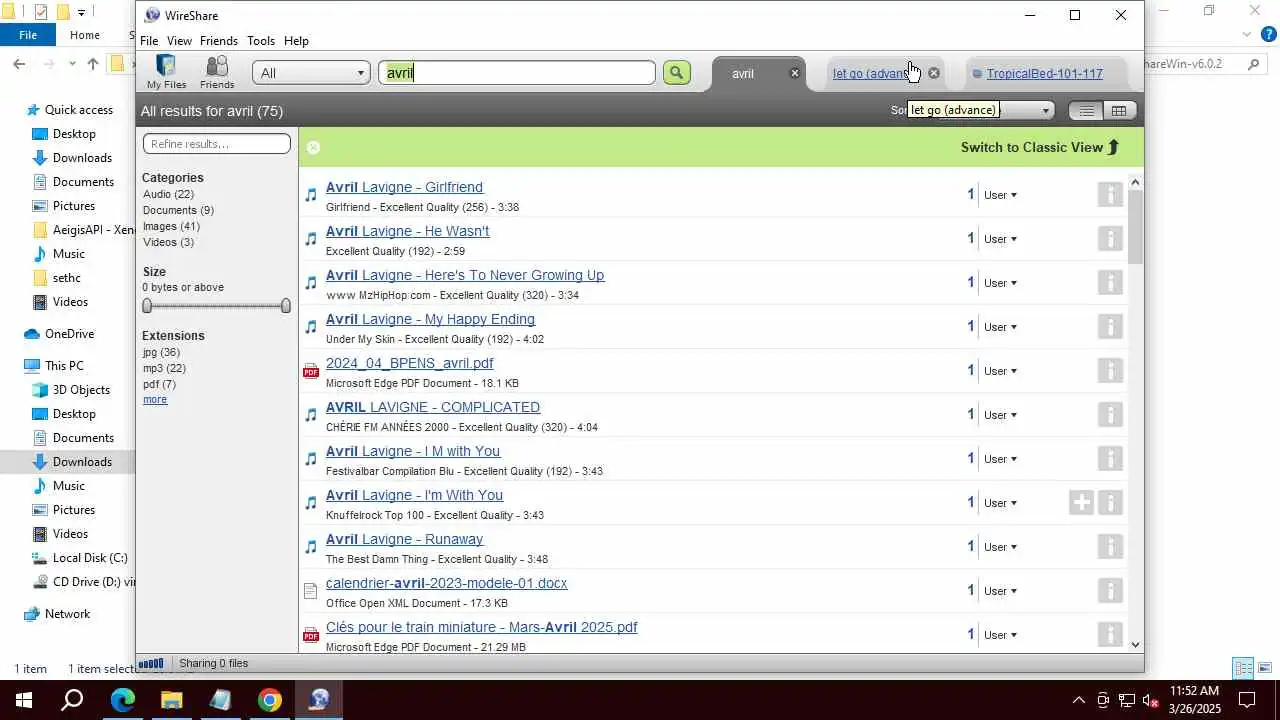Viewport: 1280px width, 720px height.
Task: Filter by Documents (9) category
Action: coord(178,210)
